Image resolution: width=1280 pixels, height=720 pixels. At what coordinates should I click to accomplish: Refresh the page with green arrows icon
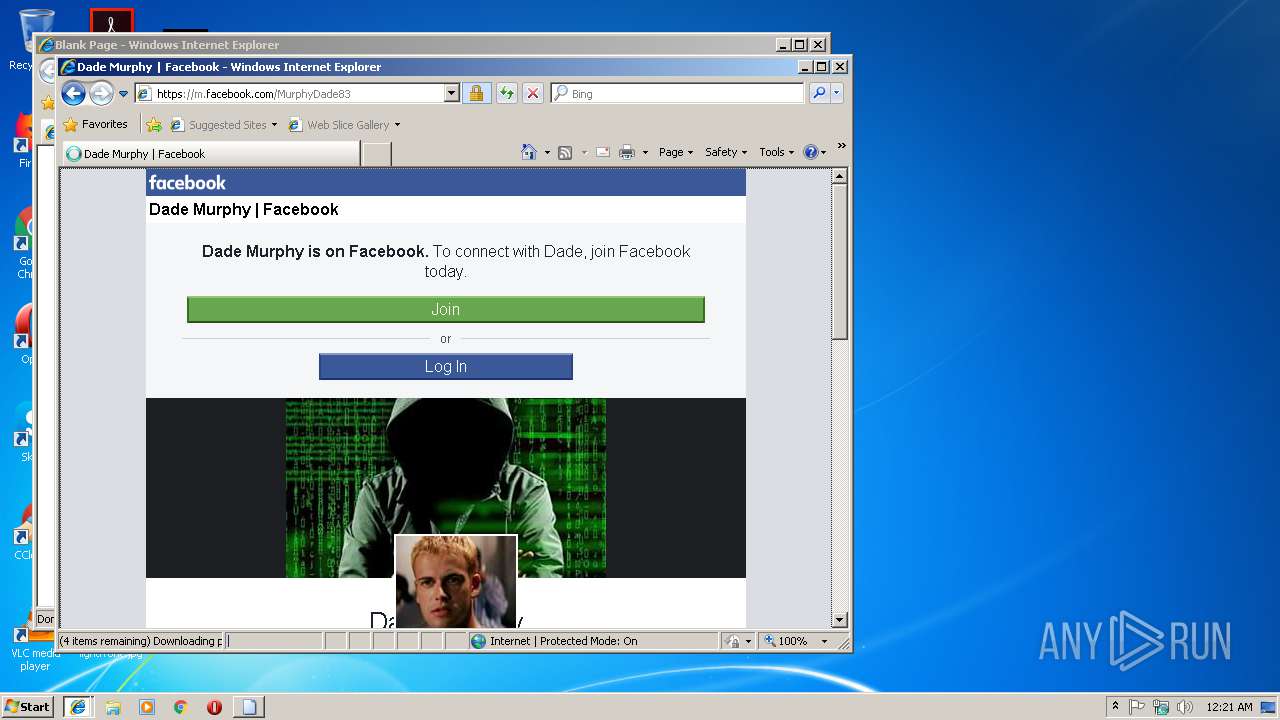pos(506,93)
